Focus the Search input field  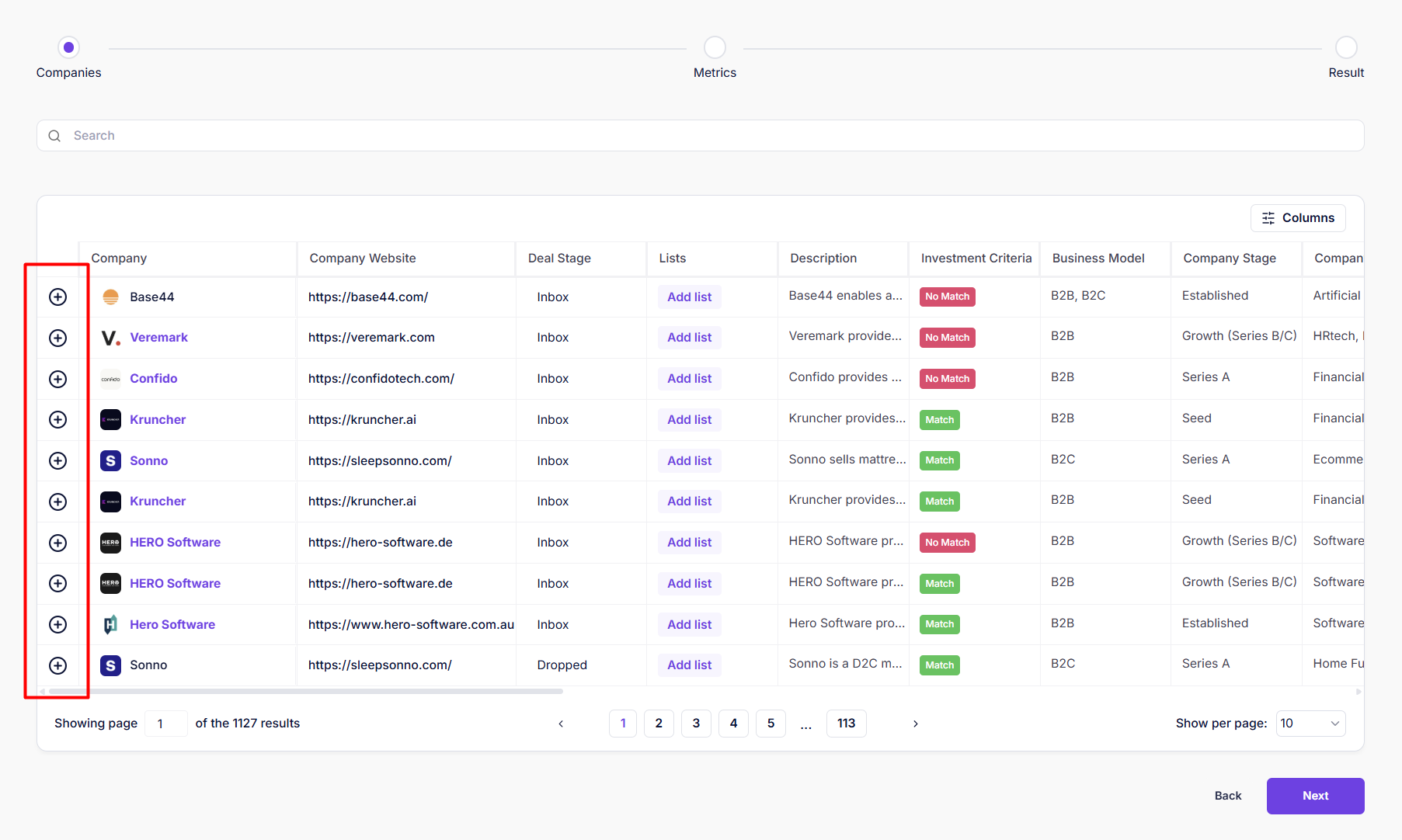click(x=701, y=136)
